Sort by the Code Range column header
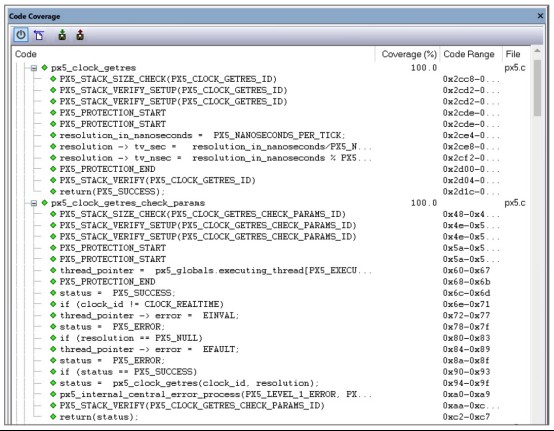 click(469, 54)
